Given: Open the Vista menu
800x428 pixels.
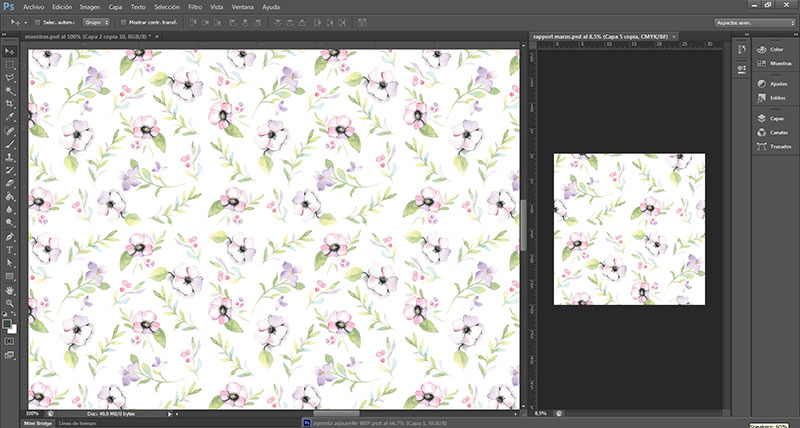Looking at the screenshot, I should (x=216, y=7).
